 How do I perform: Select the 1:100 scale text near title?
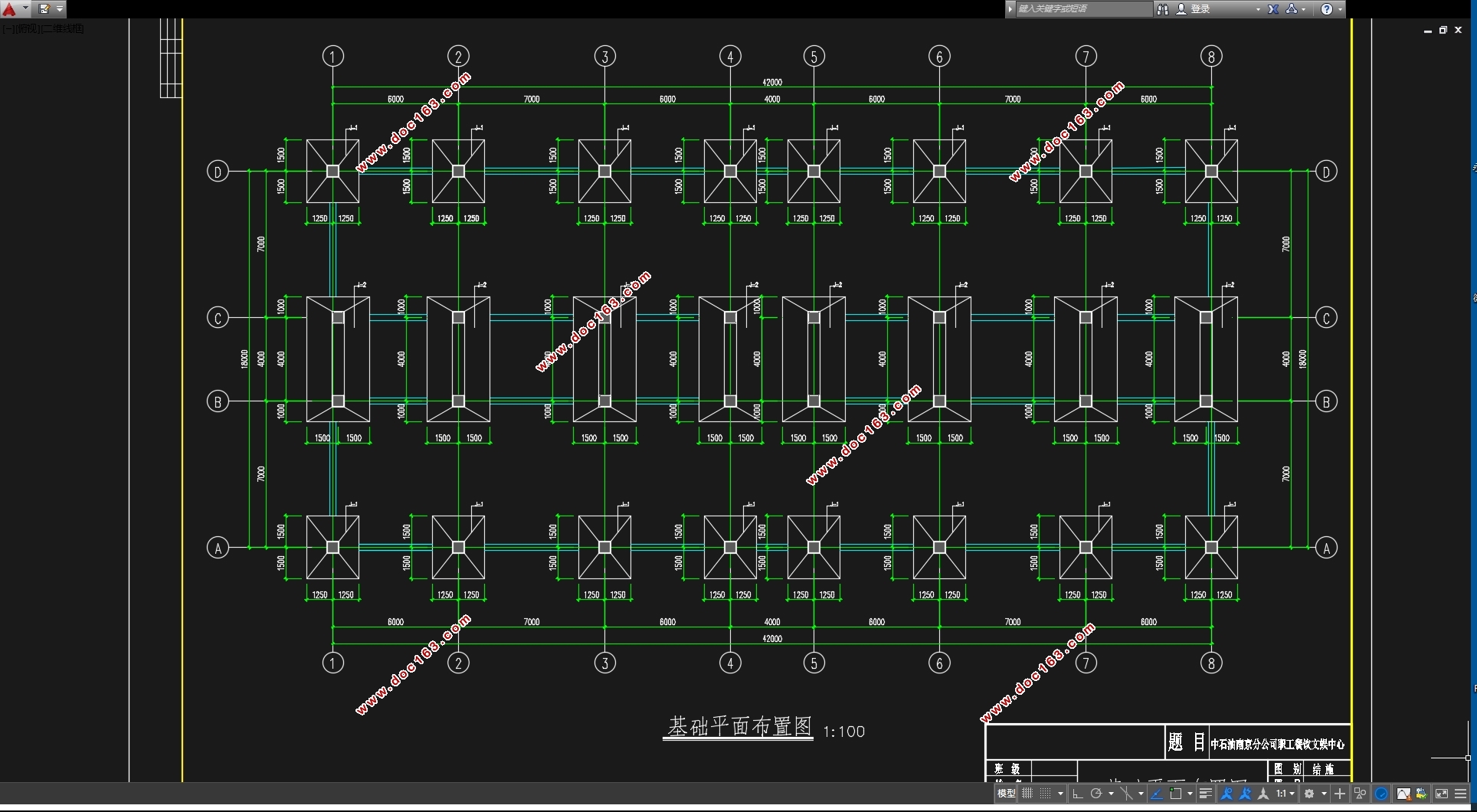[843, 732]
